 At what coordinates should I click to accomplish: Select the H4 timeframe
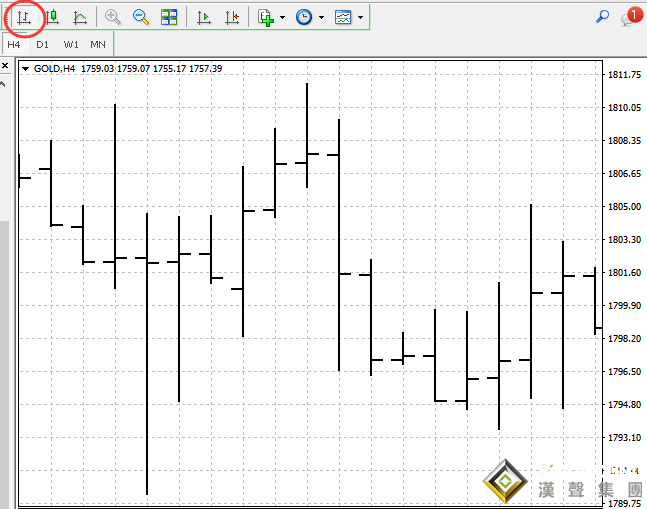click(14, 45)
